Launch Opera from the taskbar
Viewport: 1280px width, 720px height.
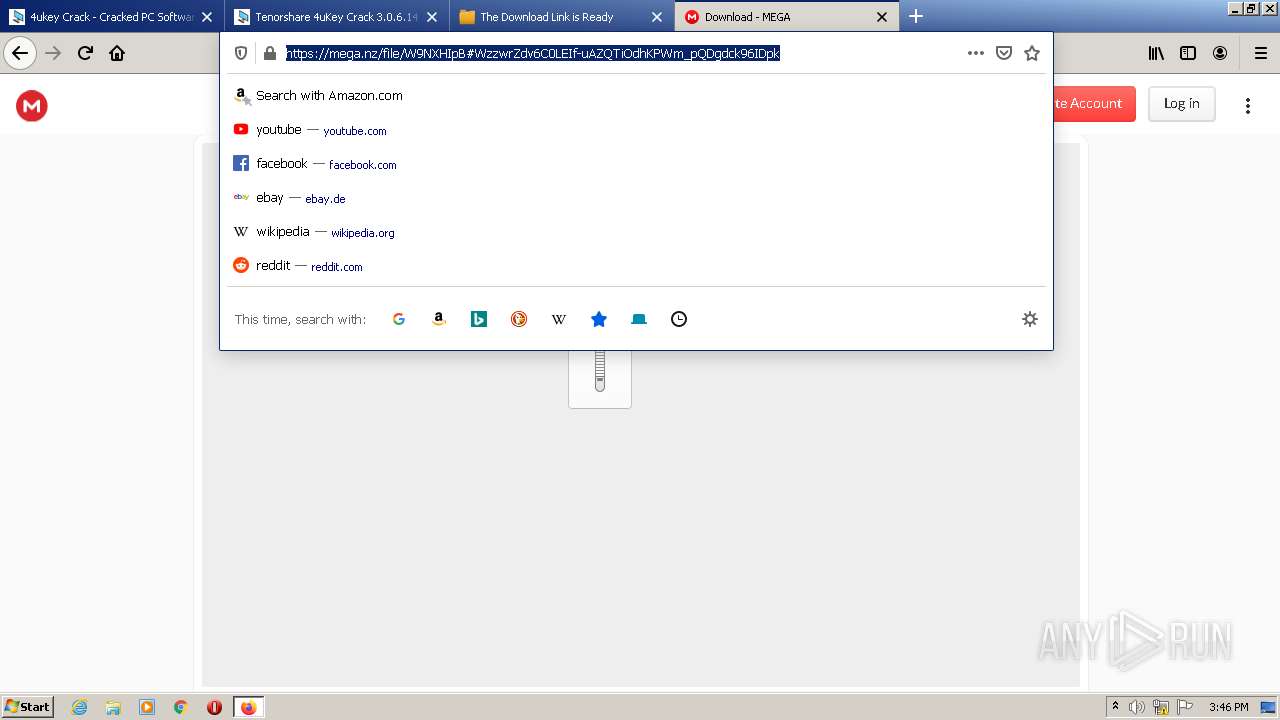[214, 707]
